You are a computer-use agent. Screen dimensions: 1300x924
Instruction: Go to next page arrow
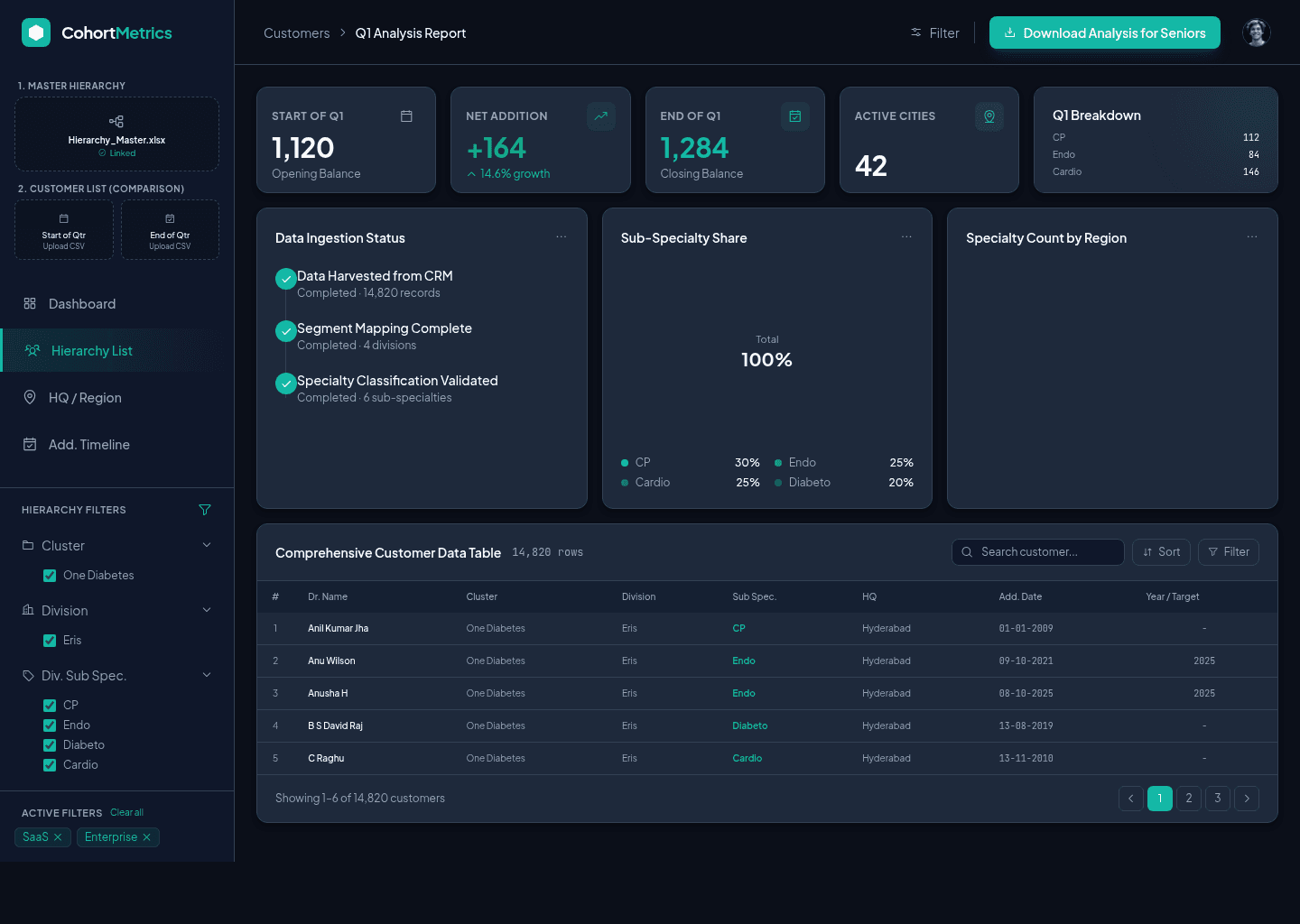(1247, 799)
